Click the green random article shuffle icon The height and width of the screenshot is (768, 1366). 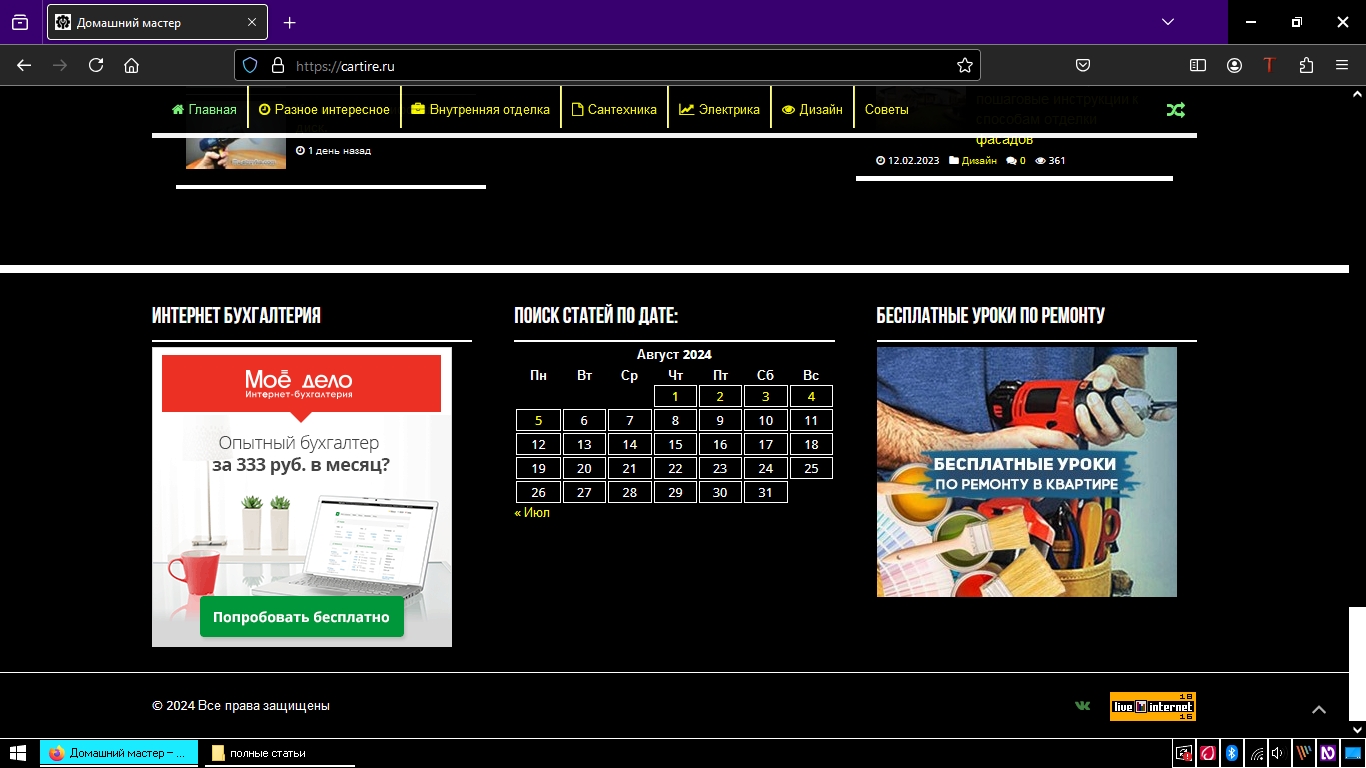coord(1175,110)
